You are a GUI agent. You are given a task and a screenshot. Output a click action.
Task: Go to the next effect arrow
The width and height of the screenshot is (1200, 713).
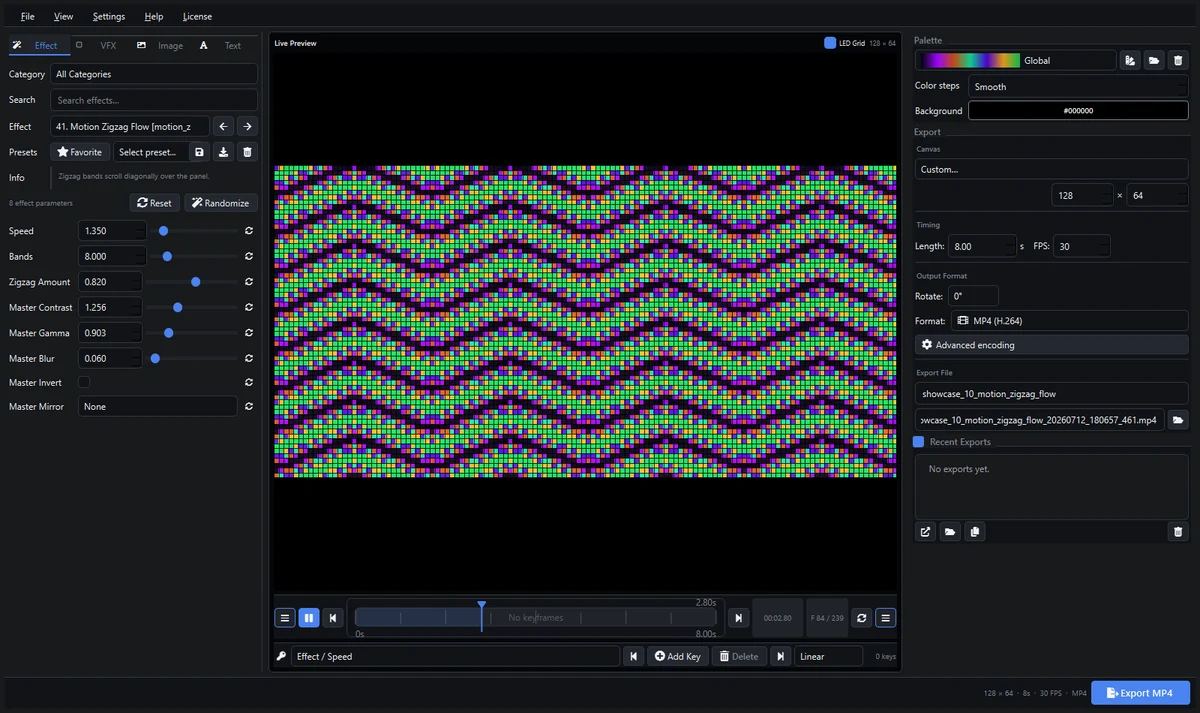(247, 126)
